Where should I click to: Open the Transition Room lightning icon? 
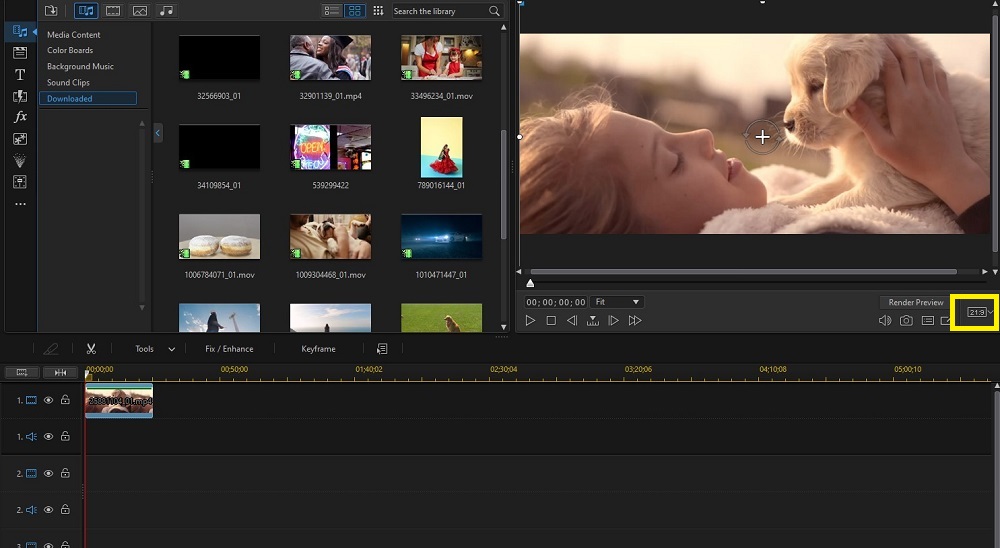click(20, 96)
